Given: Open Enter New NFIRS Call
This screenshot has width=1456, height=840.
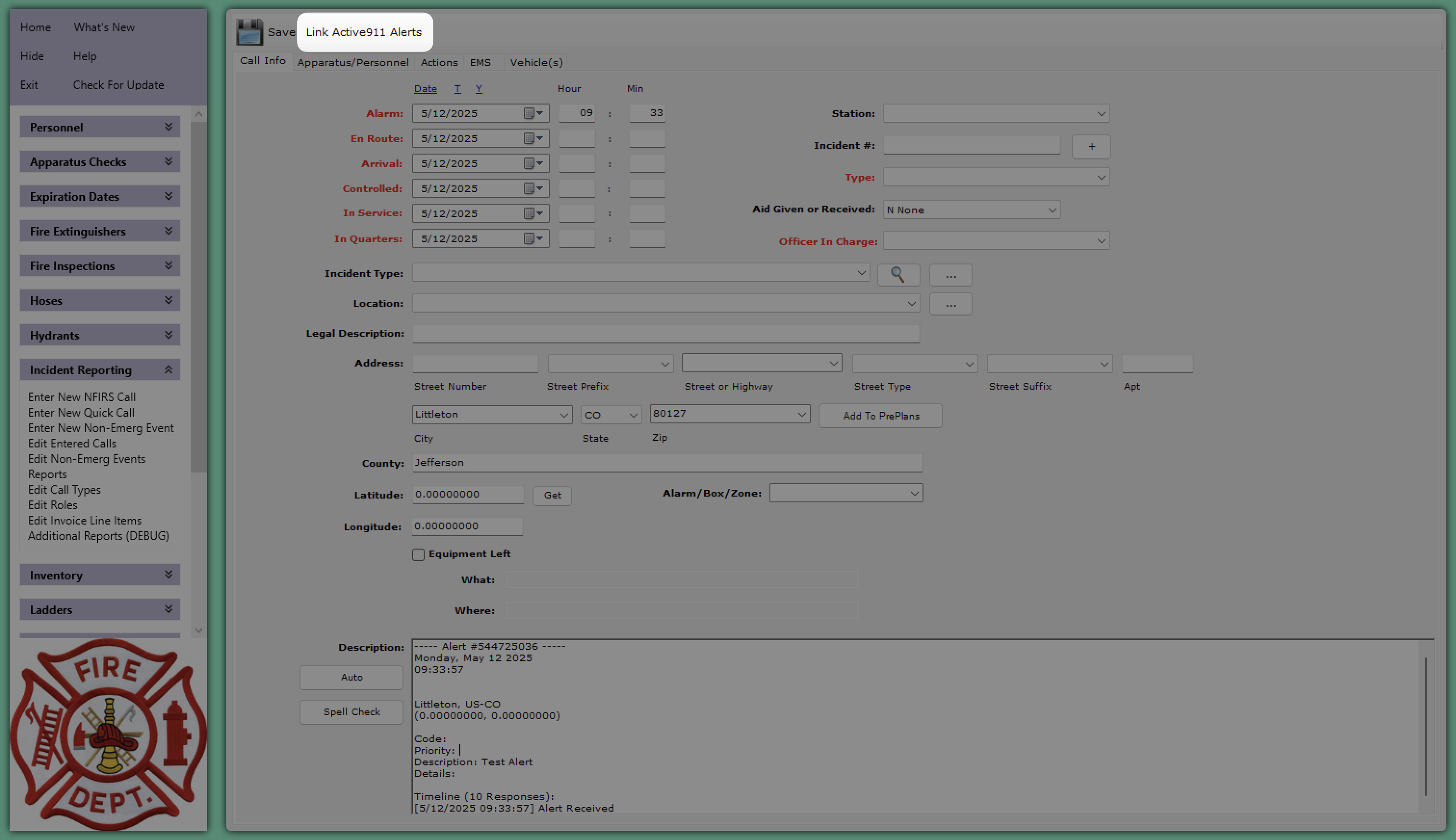Looking at the screenshot, I should coord(81,397).
